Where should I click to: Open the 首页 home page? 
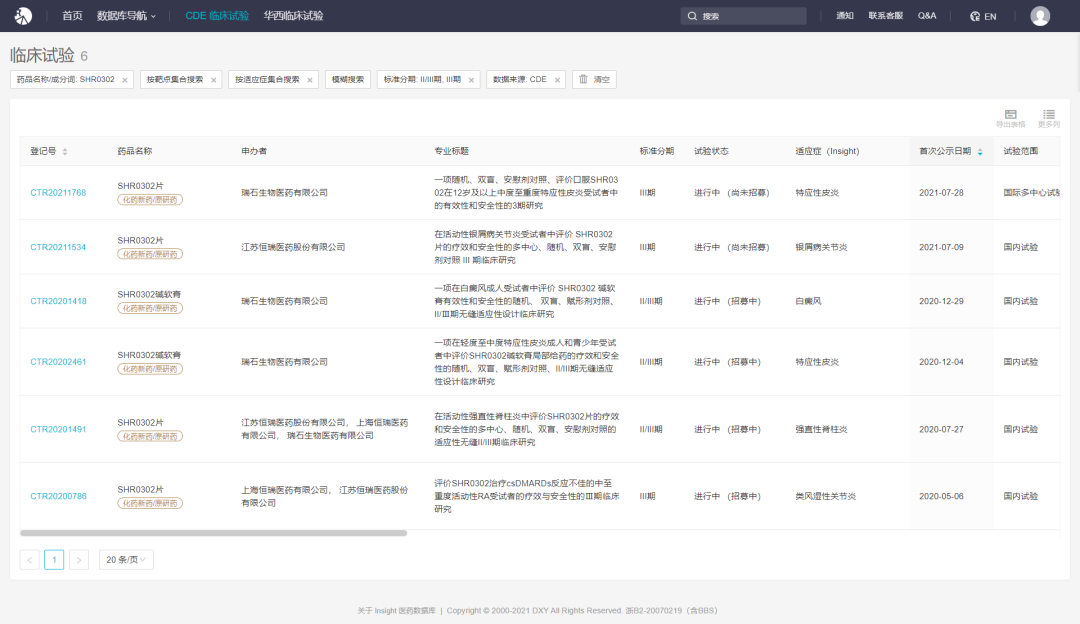pyautogui.click(x=72, y=16)
